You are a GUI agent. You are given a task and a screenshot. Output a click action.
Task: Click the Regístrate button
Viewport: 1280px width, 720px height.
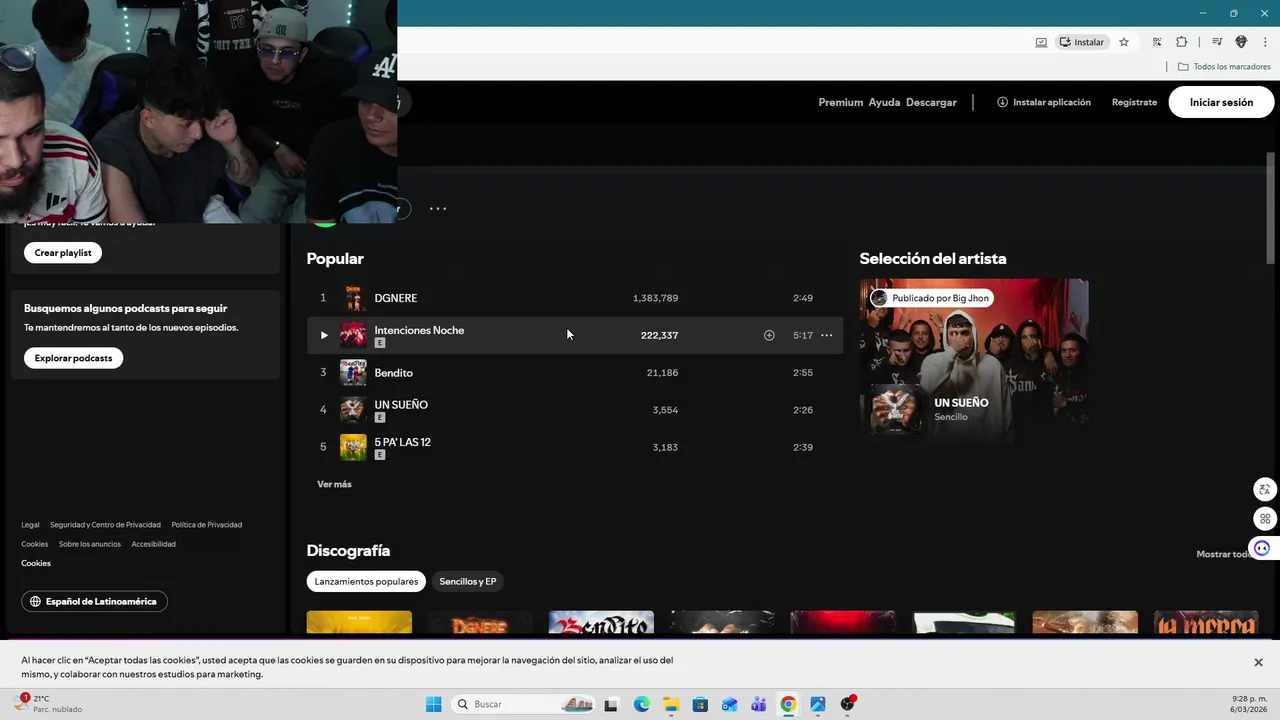(1134, 102)
